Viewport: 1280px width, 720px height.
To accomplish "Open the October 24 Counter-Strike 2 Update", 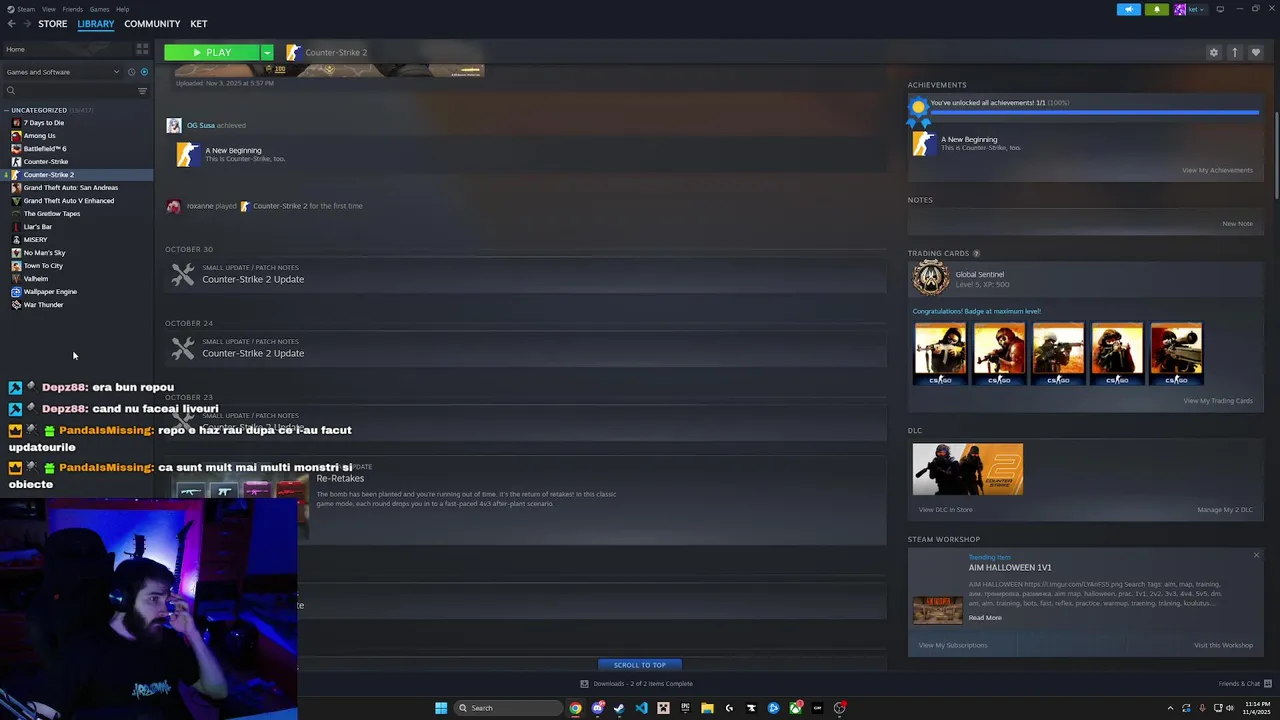I will point(526,349).
